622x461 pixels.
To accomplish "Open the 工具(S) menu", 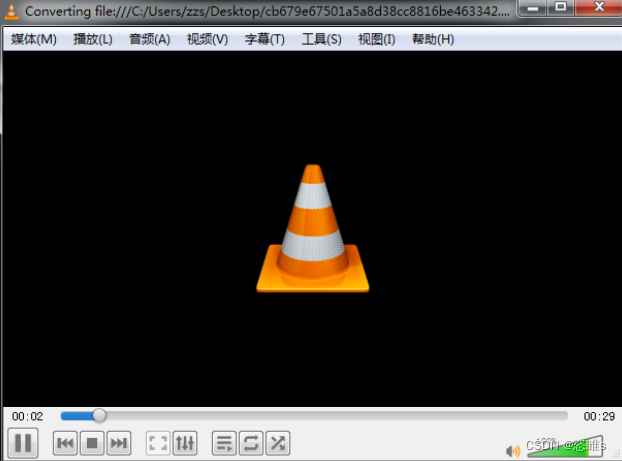I will coord(321,39).
